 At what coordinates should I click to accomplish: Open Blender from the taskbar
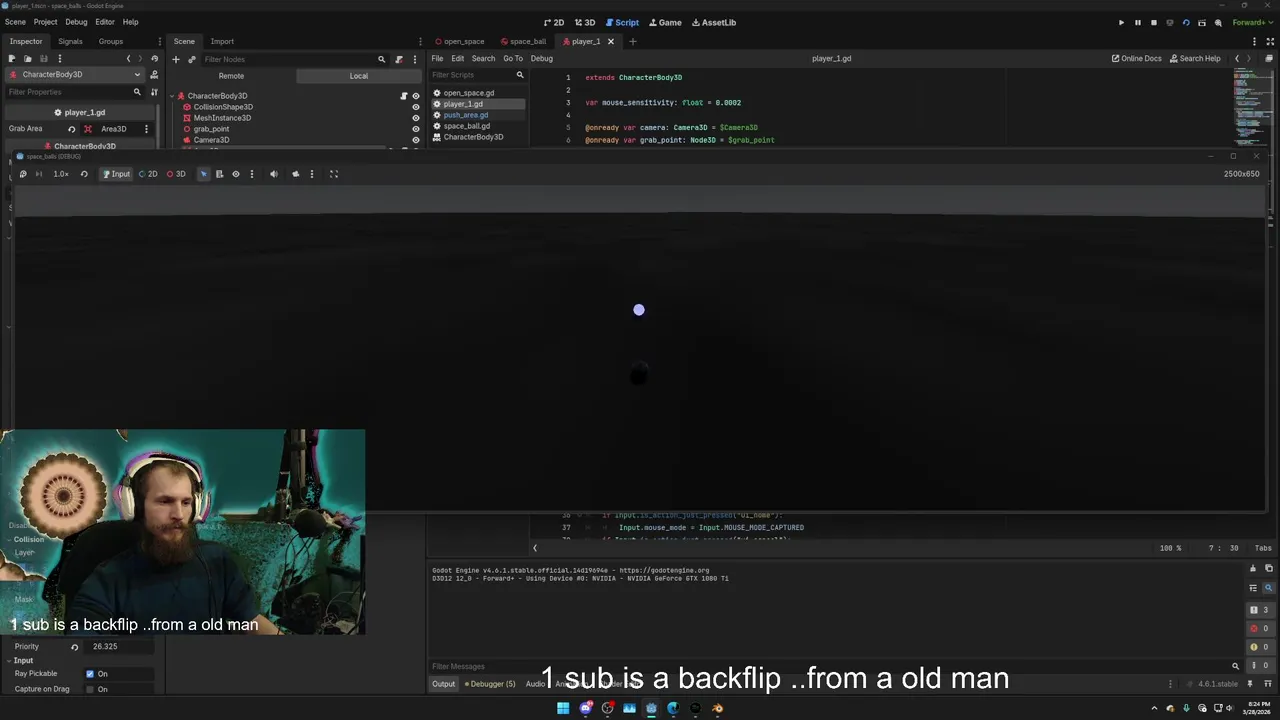[717, 708]
